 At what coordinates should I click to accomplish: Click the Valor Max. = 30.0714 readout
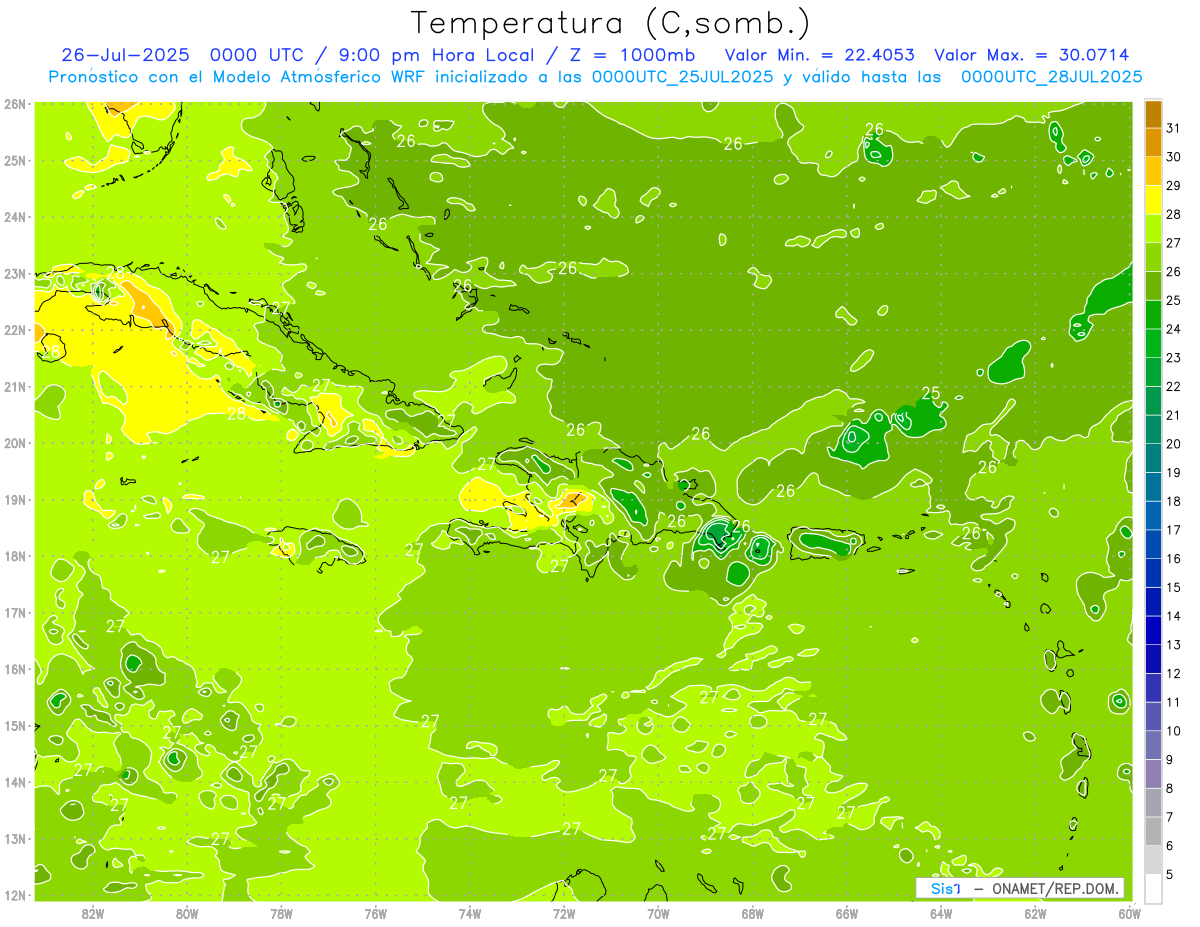tap(1032, 55)
